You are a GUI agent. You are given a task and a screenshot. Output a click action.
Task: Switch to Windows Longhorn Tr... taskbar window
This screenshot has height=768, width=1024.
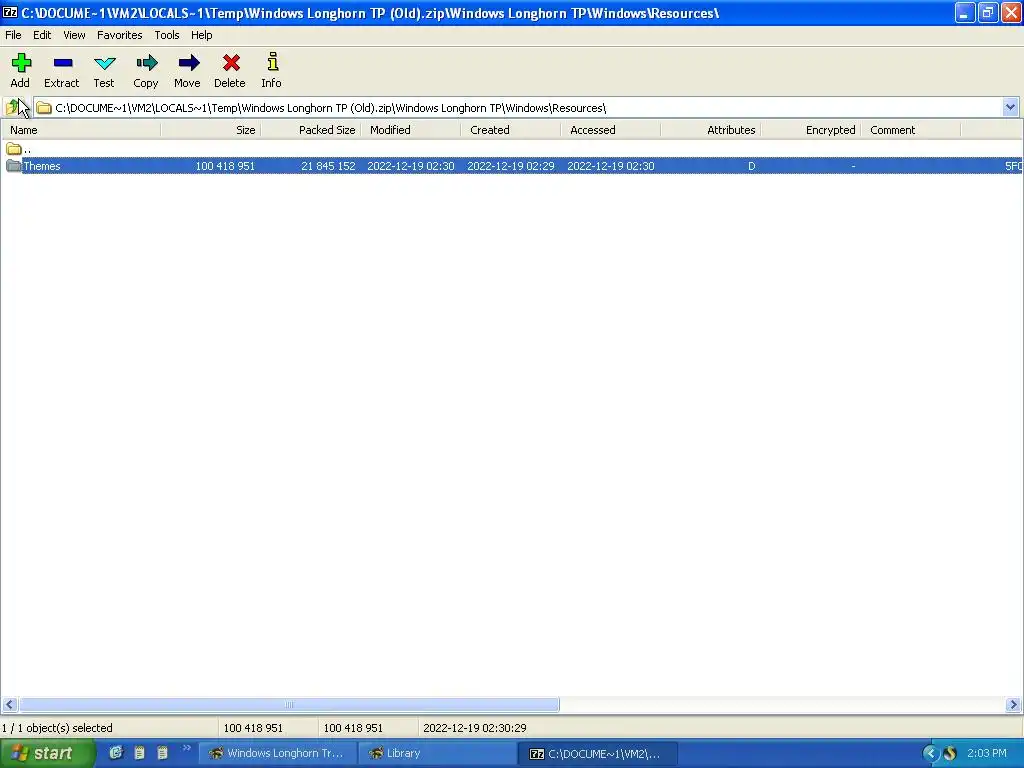(278, 753)
